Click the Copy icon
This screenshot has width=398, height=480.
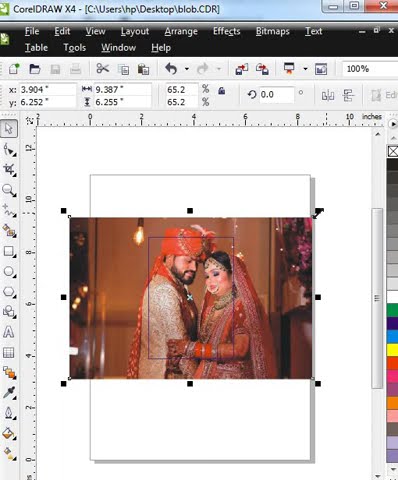coord(124,69)
